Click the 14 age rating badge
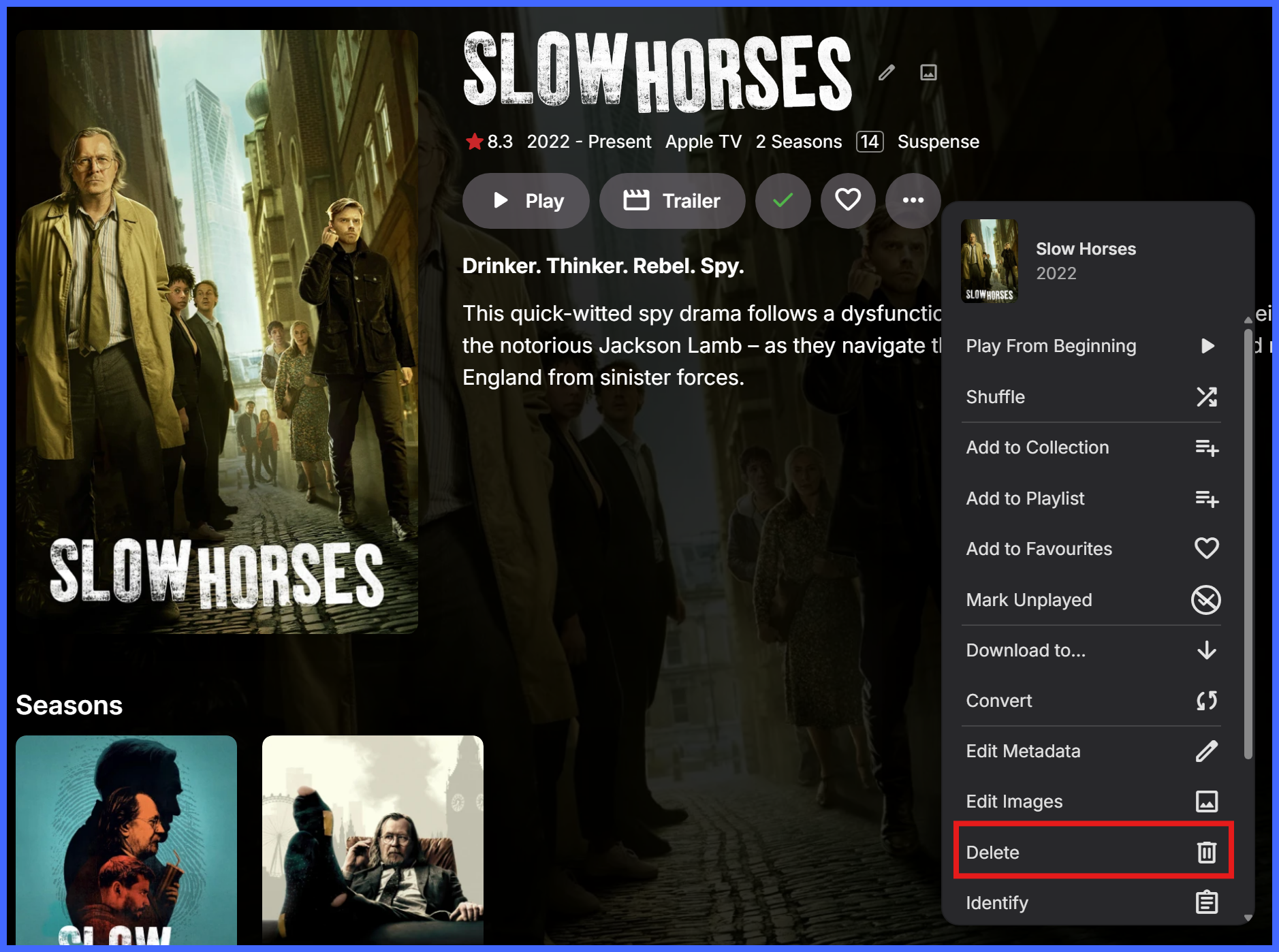The width and height of the screenshot is (1279, 952). [x=870, y=142]
